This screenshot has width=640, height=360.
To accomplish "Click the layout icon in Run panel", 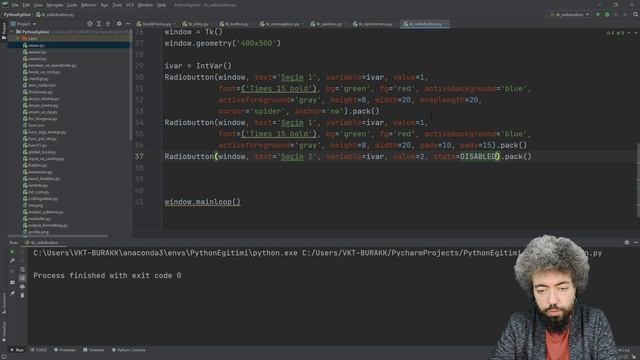I will (x=12, y=282).
